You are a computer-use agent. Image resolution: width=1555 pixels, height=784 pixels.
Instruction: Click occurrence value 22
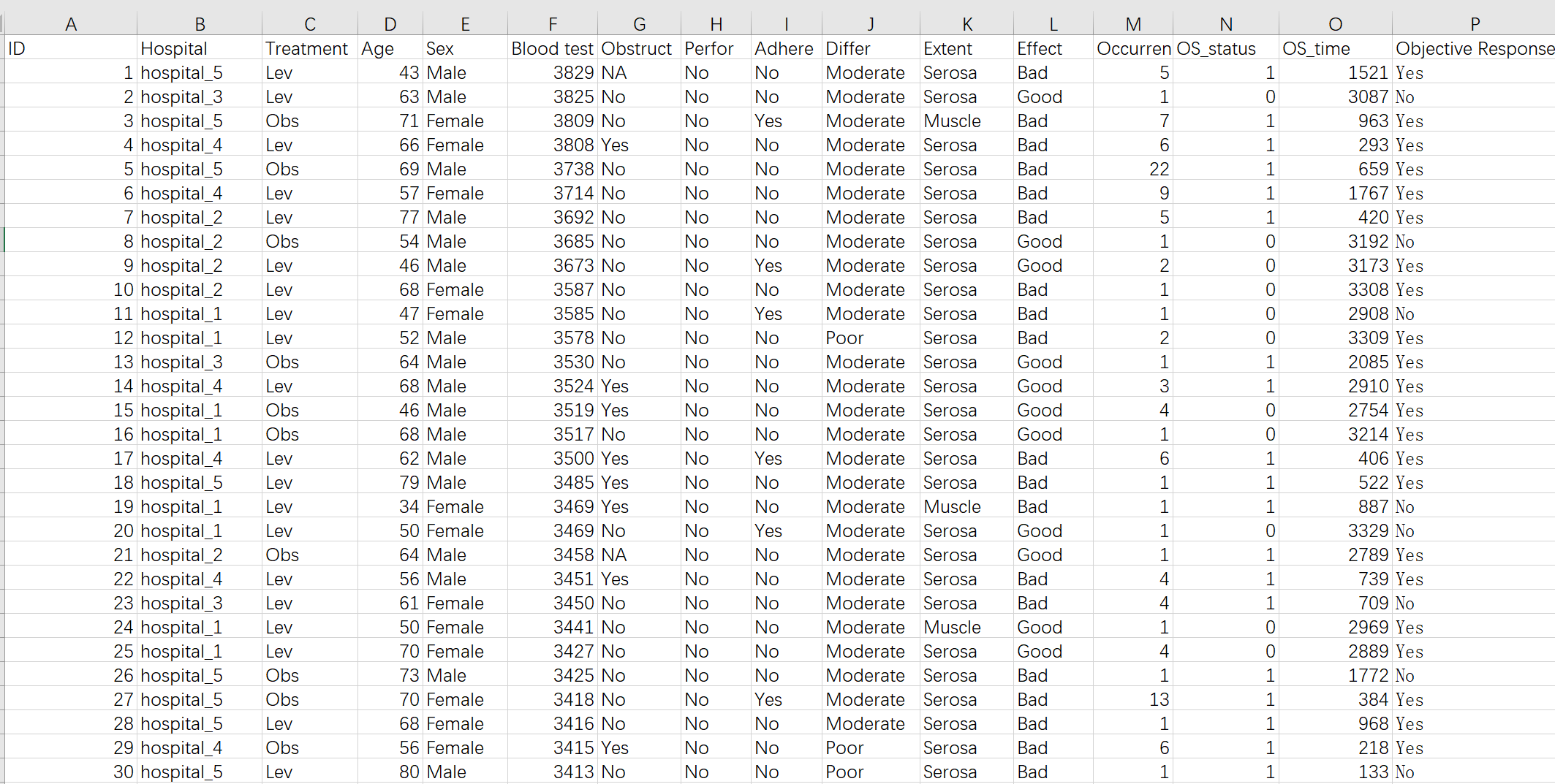(1133, 169)
